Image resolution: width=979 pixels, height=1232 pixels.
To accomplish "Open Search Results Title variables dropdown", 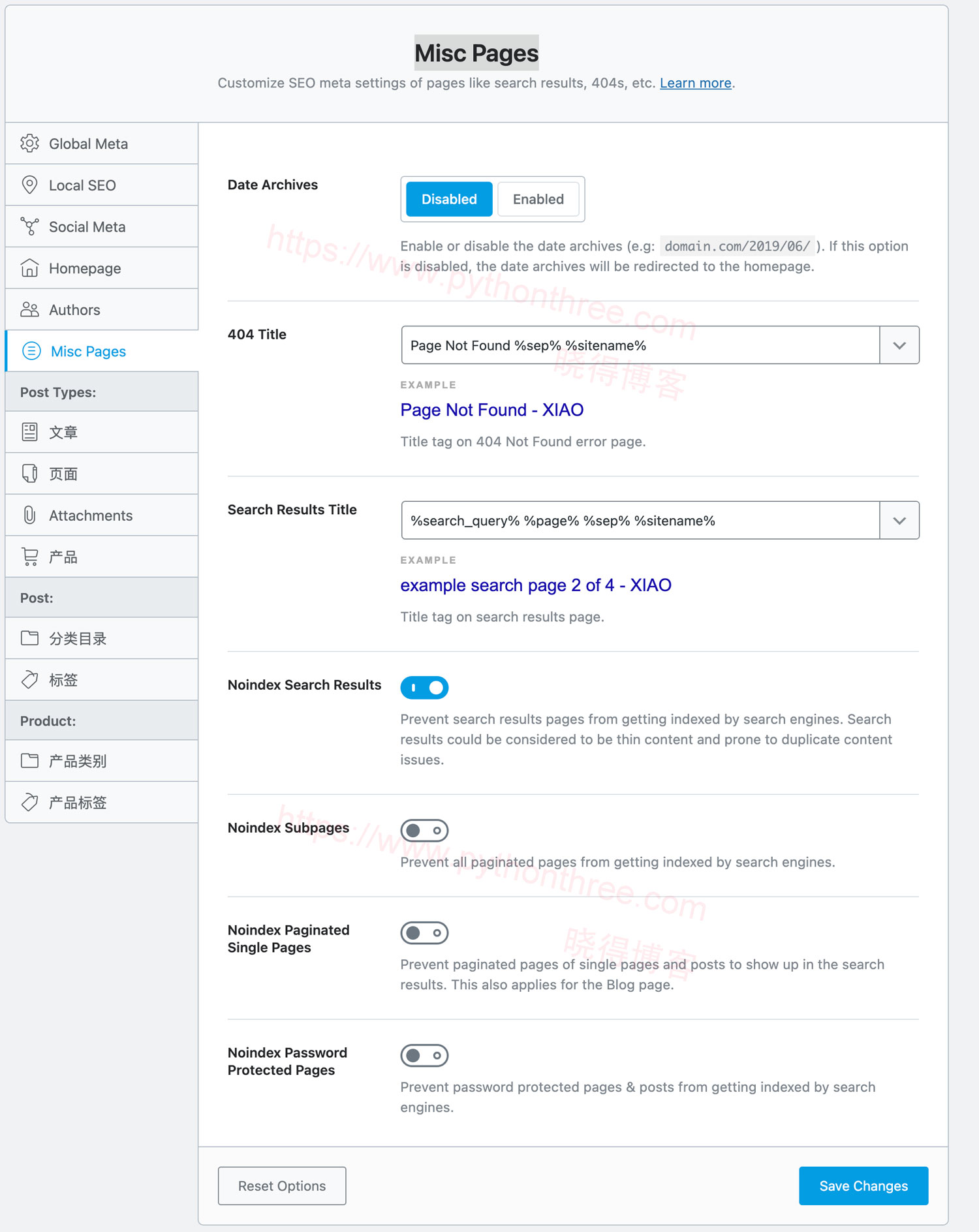I will click(x=899, y=521).
